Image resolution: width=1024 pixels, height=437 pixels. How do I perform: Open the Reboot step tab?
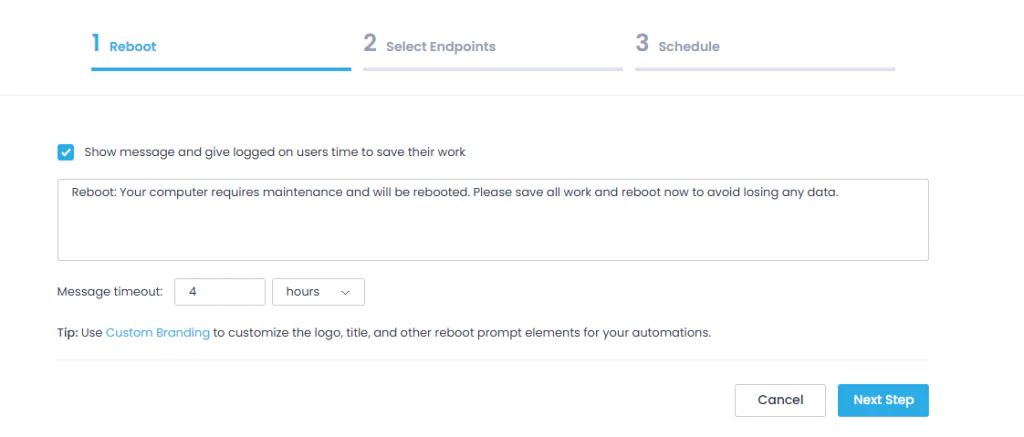point(133,47)
